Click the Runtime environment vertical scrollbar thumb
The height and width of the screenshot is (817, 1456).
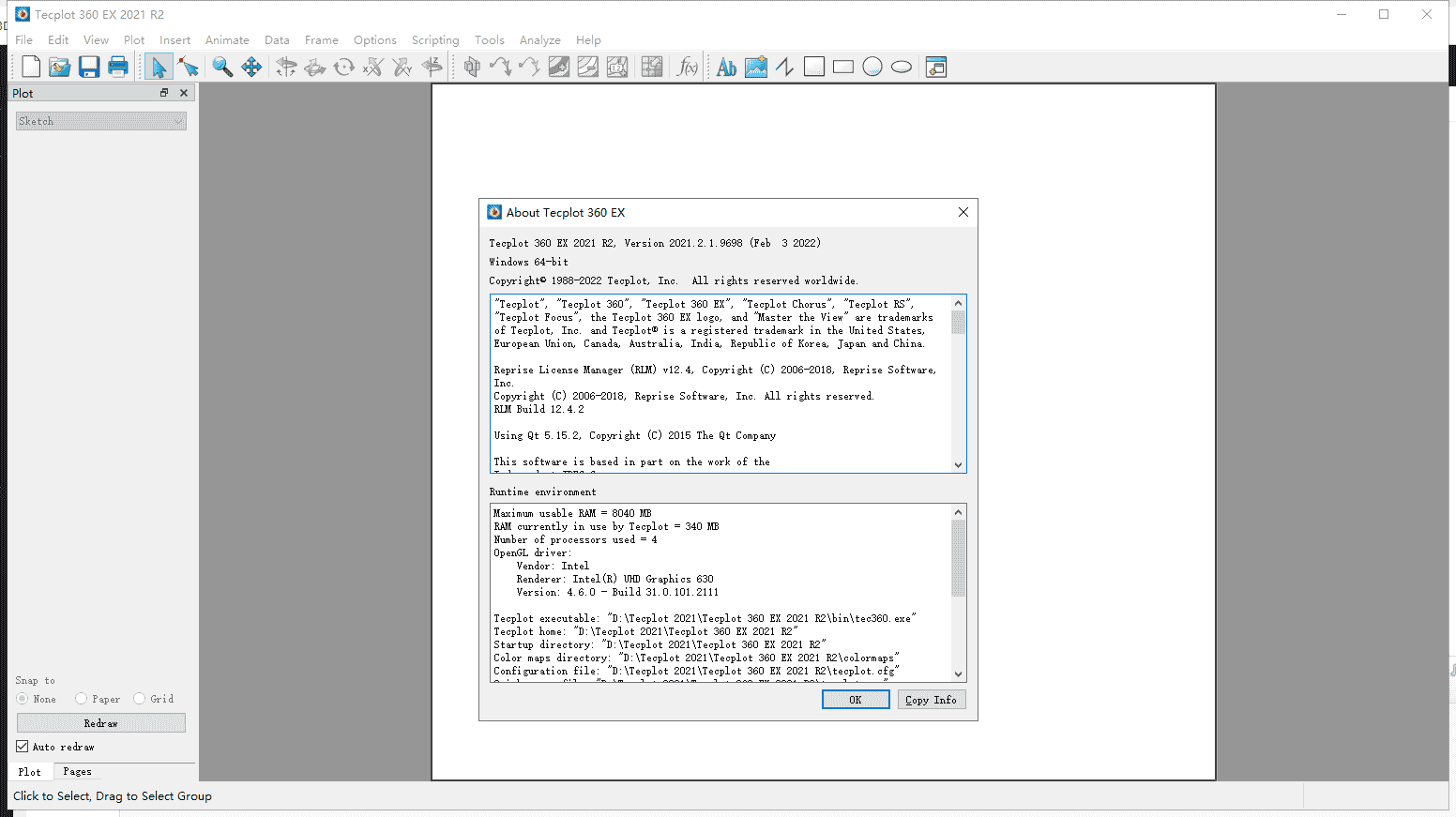click(958, 558)
